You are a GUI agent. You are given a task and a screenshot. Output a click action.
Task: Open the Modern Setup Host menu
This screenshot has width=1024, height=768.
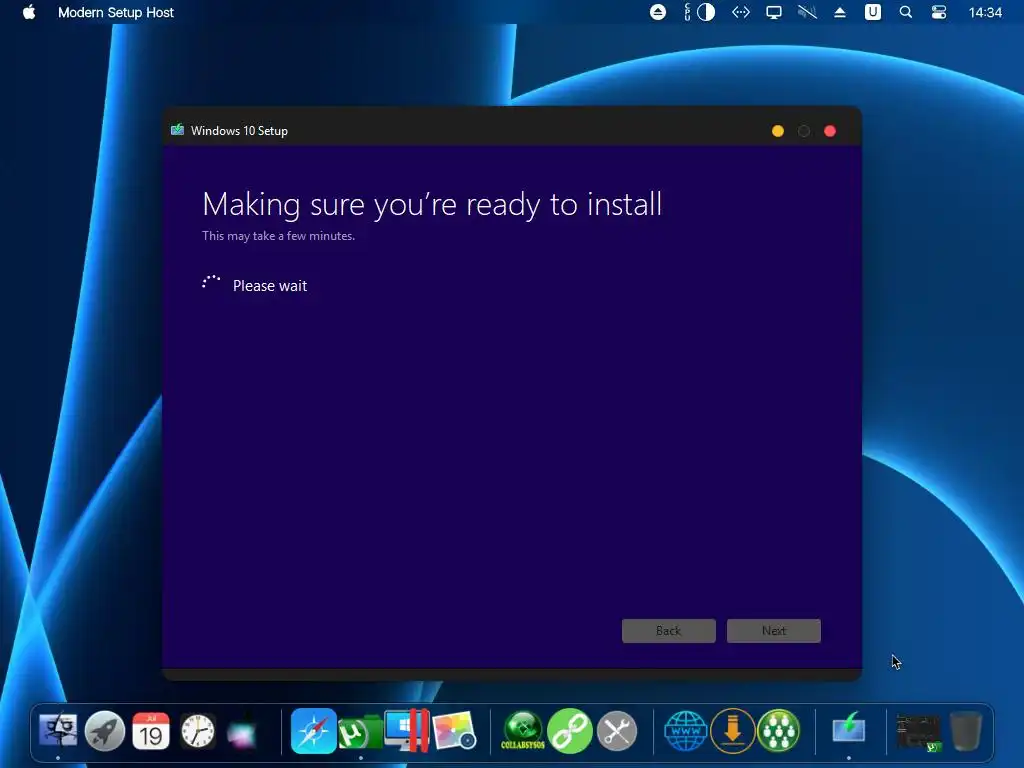(x=116, y=12)
